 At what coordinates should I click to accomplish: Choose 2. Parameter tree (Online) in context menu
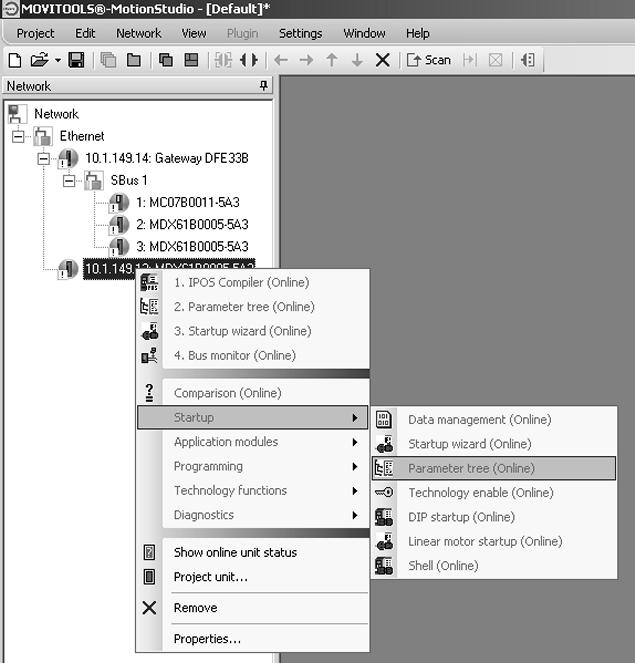pyautogui.click(x=244, y=307)
